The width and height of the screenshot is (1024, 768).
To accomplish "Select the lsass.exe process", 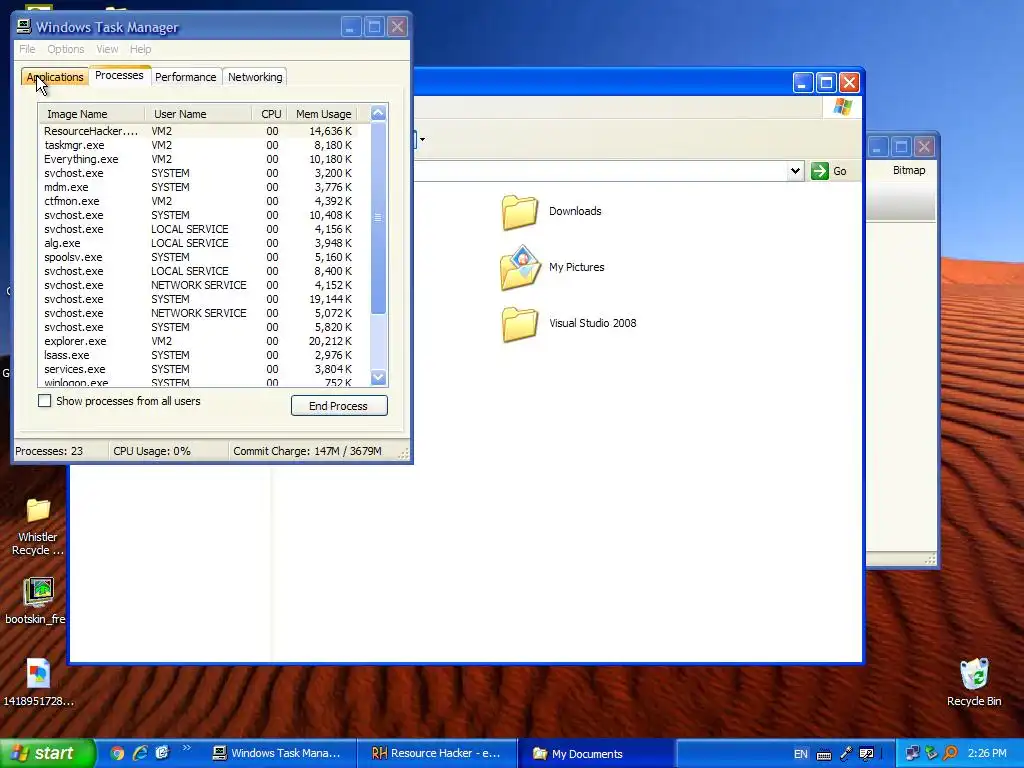I will [199, 355].
